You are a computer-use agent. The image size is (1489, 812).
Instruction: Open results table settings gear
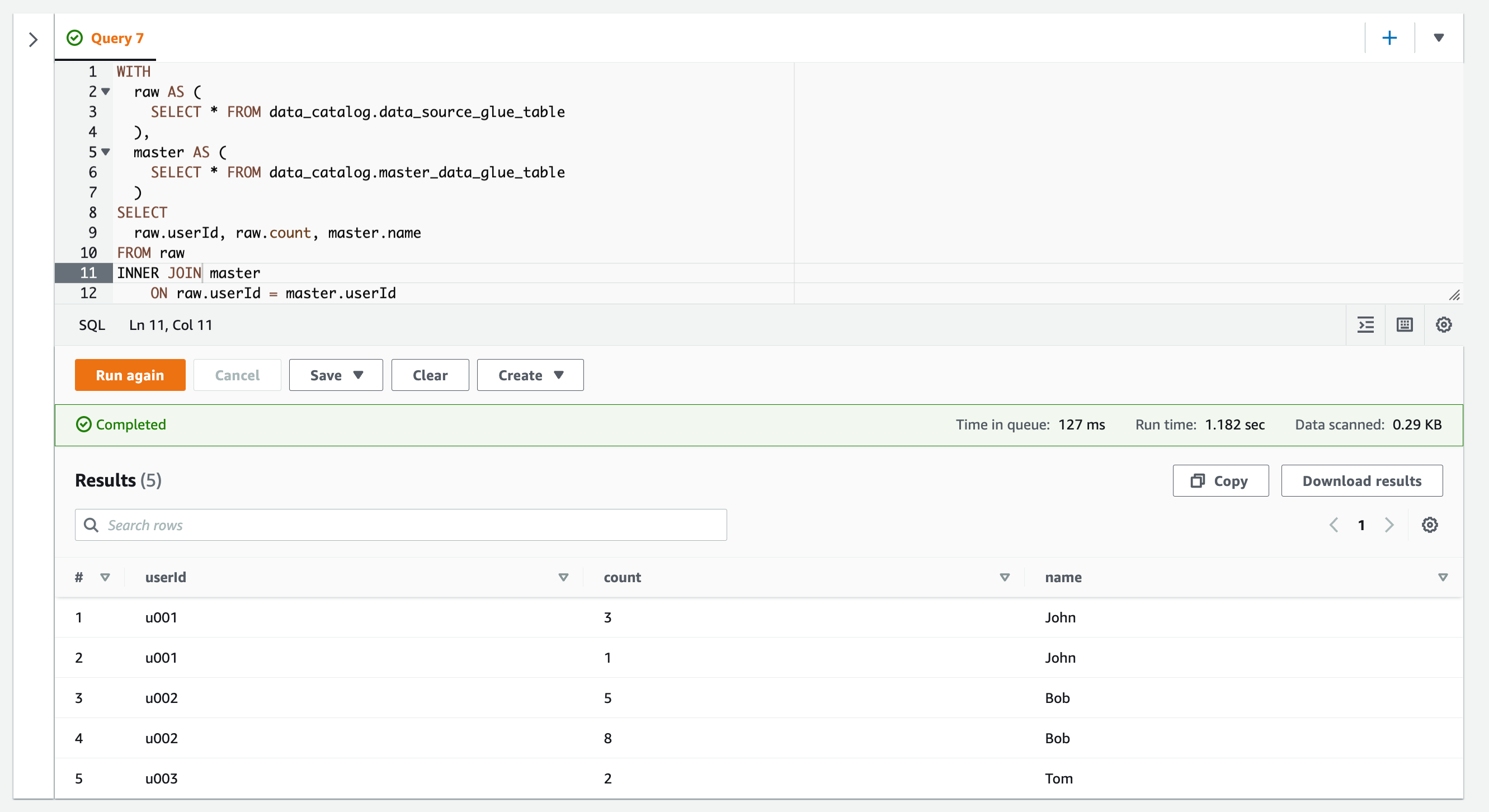pos(1430,525)
